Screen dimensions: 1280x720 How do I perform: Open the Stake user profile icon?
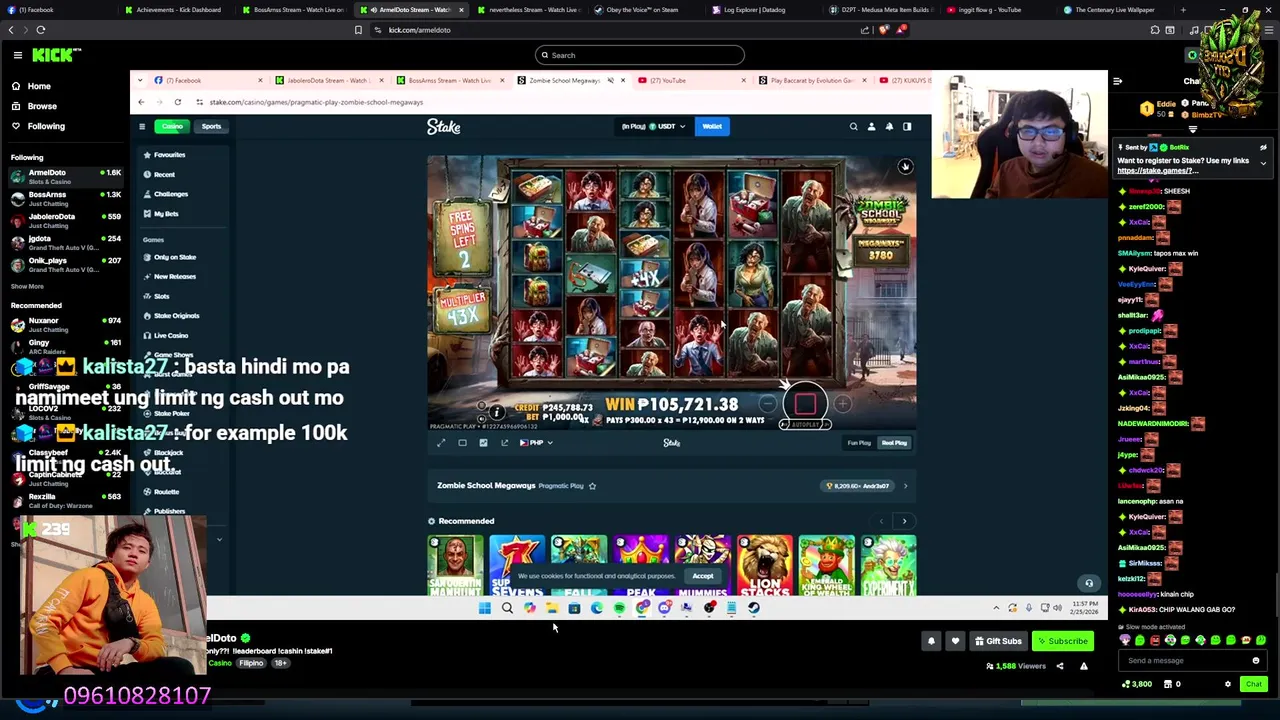871,127
